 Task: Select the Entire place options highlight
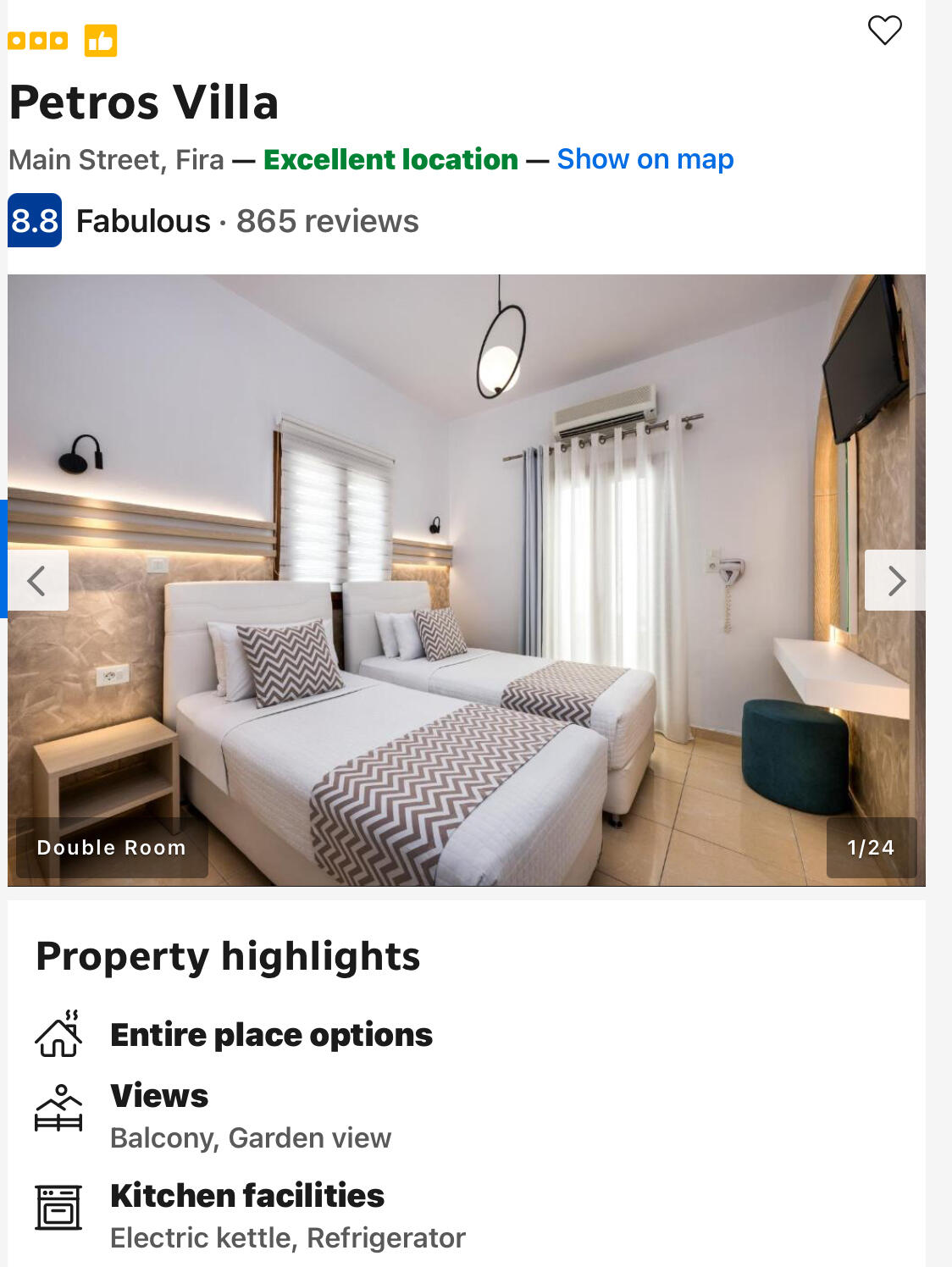[271, 1035]
